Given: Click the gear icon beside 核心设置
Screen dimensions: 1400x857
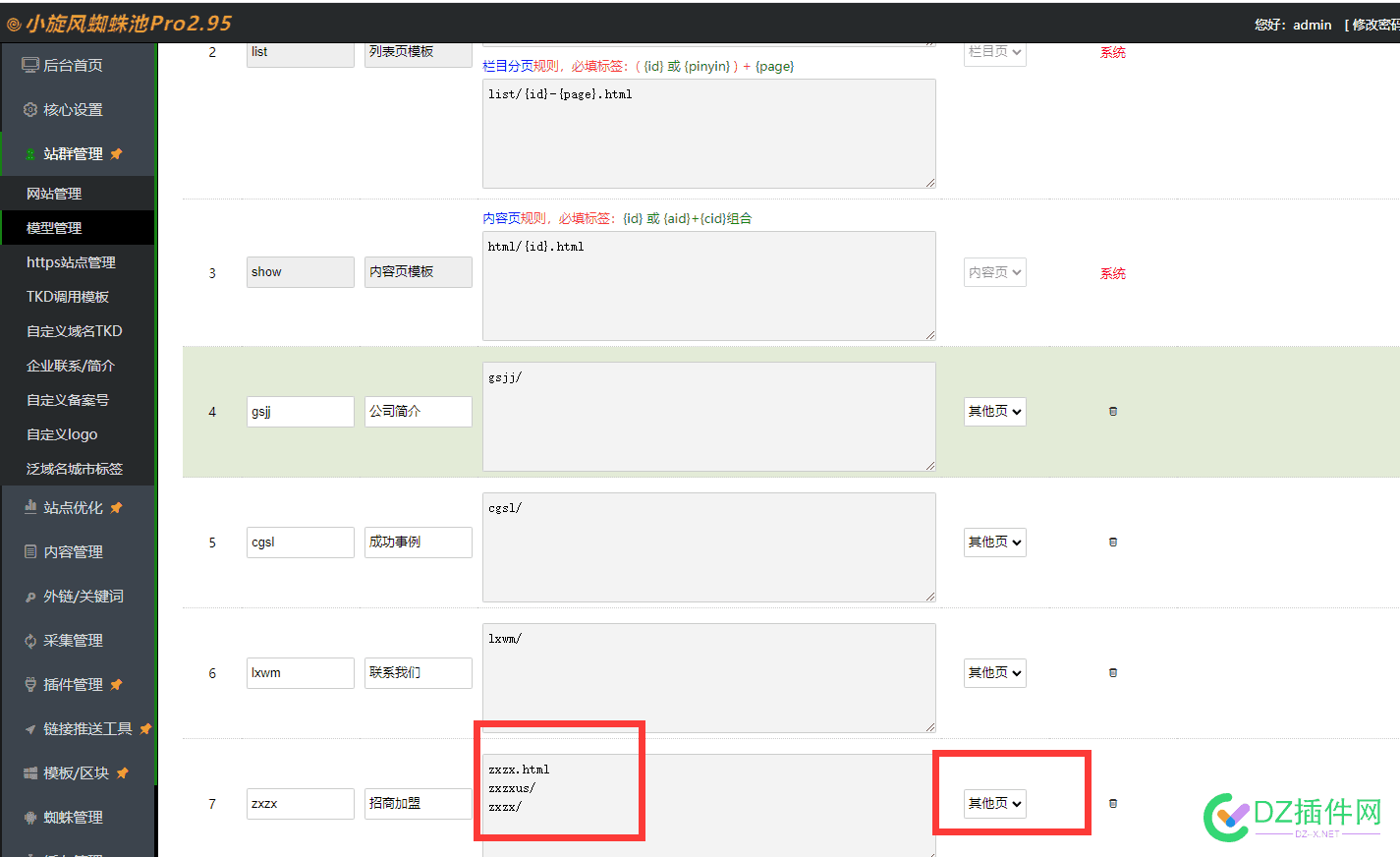Looking at the screenshot, I should 30,110.
